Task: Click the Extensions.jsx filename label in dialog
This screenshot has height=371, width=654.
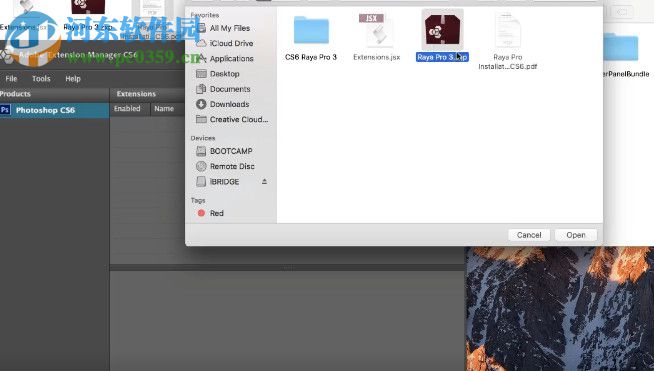Action: (376, 57)
